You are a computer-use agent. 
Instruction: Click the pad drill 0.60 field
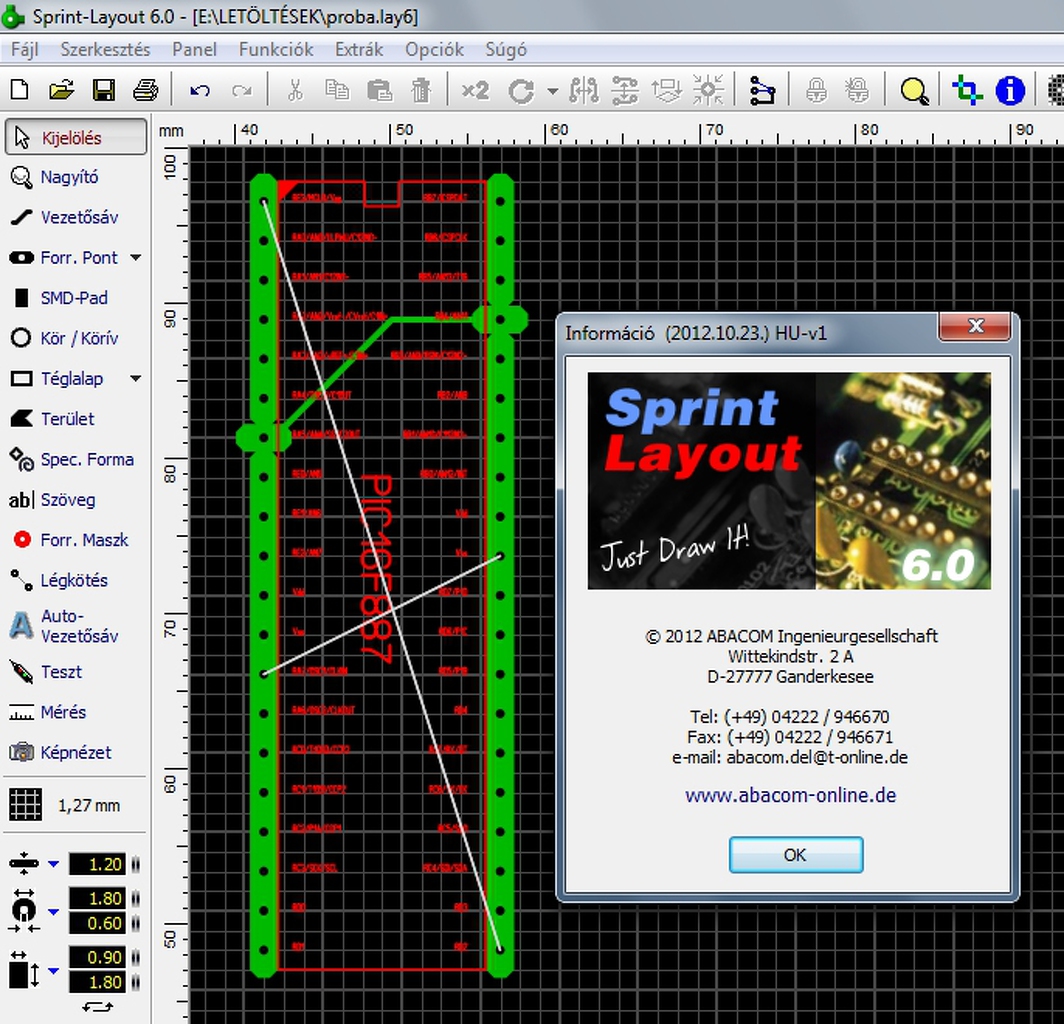click(98, 923)
